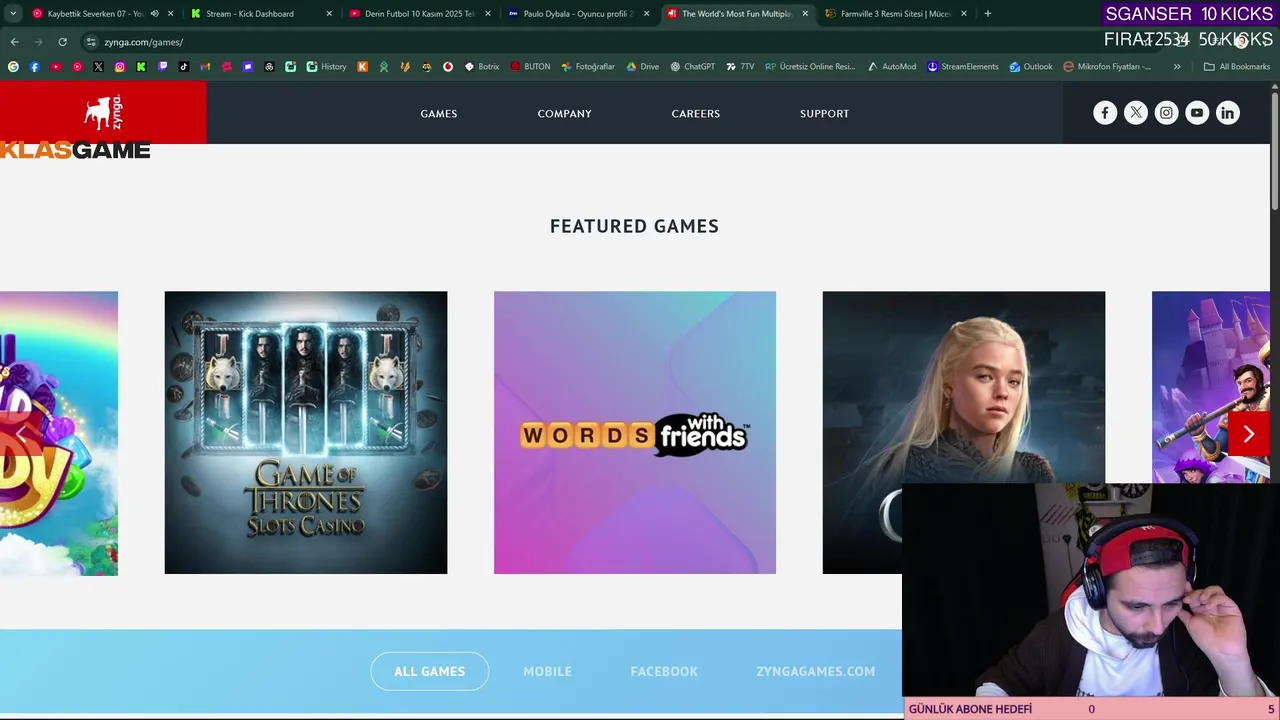Open the StreamElements bookmark
This screenshot has height=720, width=1280.
(x=962, y=67)
